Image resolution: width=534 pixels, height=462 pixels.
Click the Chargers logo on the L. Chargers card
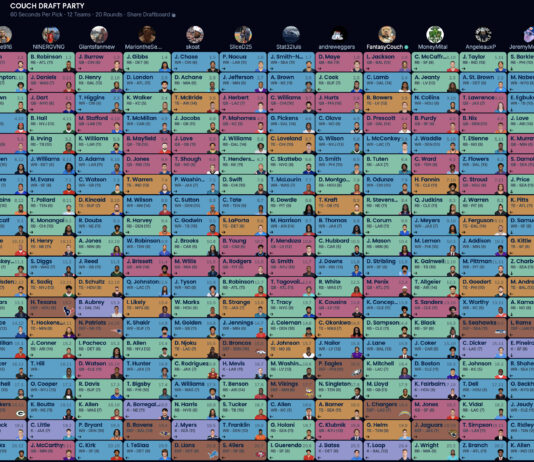click(x=404, y=413)
